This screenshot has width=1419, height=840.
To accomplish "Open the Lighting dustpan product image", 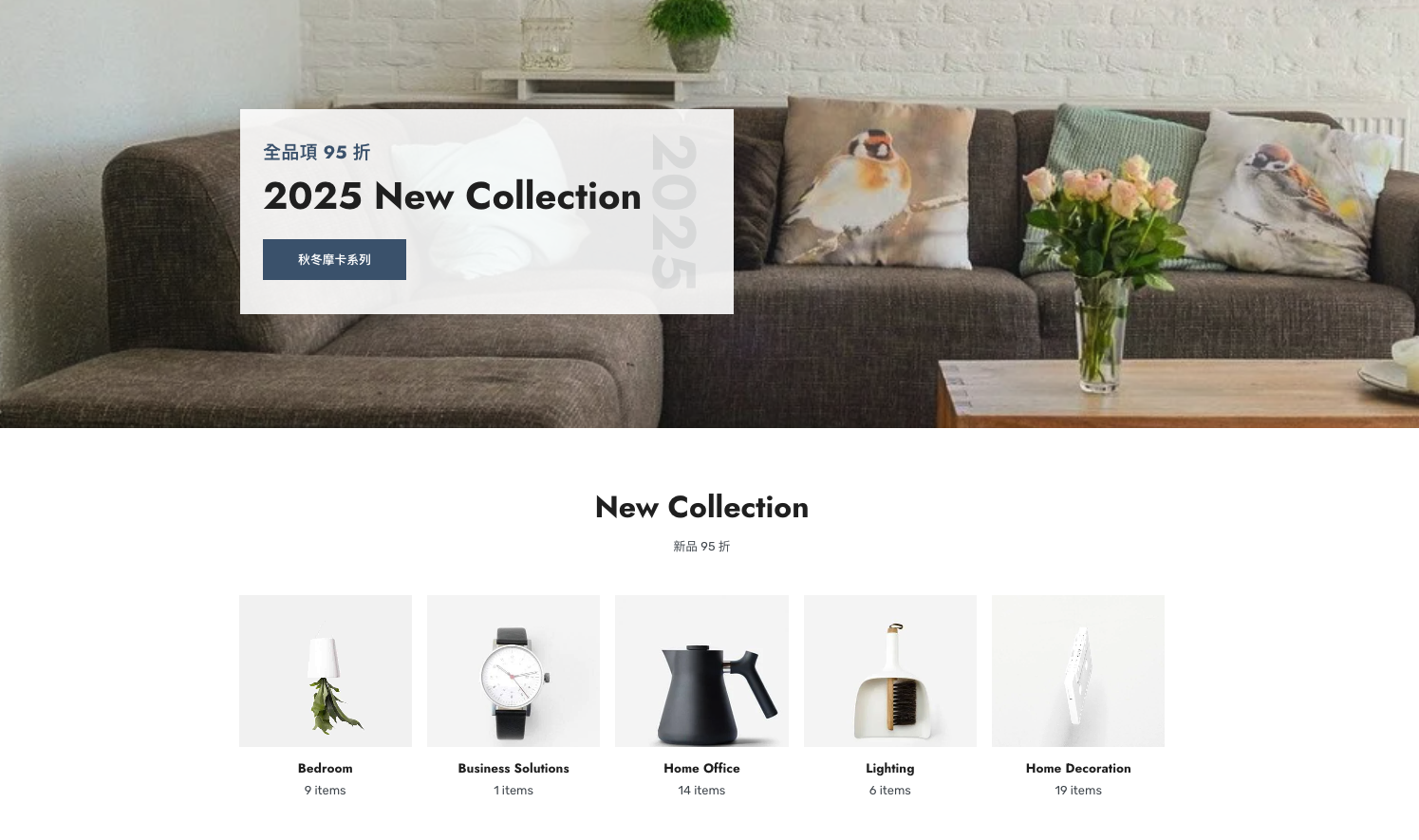I will point(890,671).
